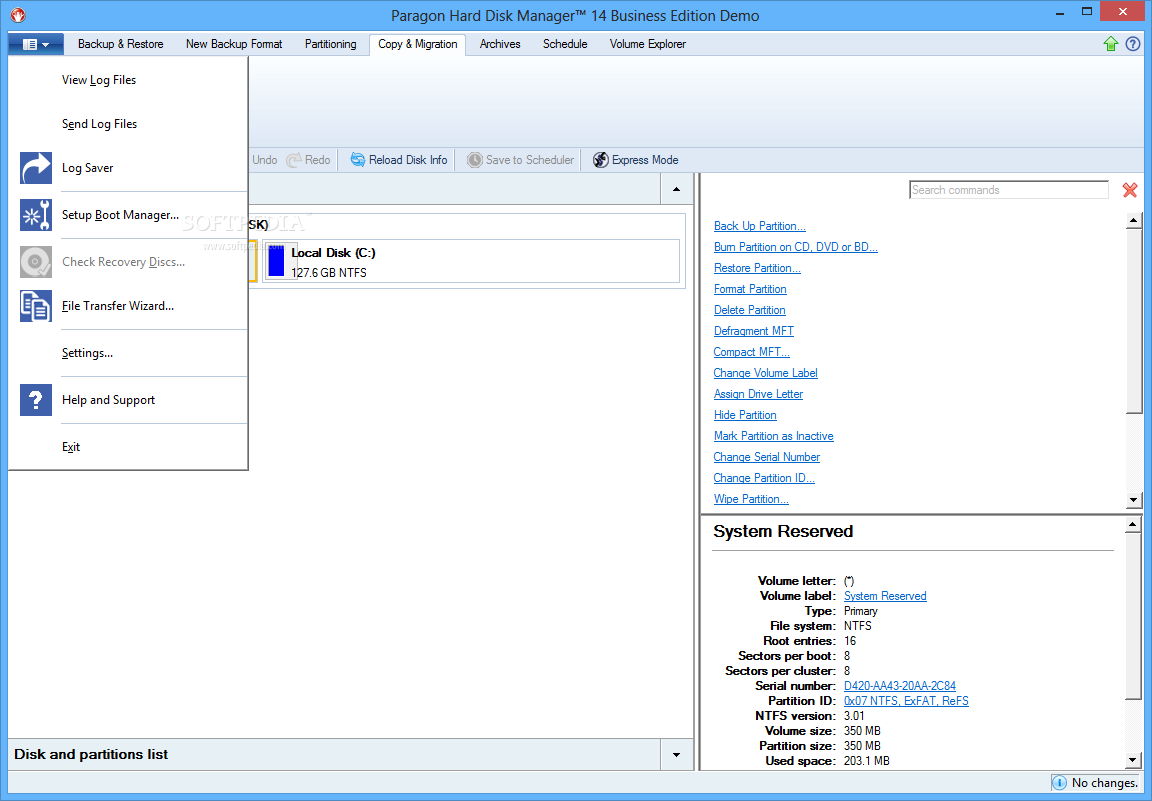This screenshot has height=801, width=1152.
Task: Click the System Reserved volume label link
Action: pos(885,596)
